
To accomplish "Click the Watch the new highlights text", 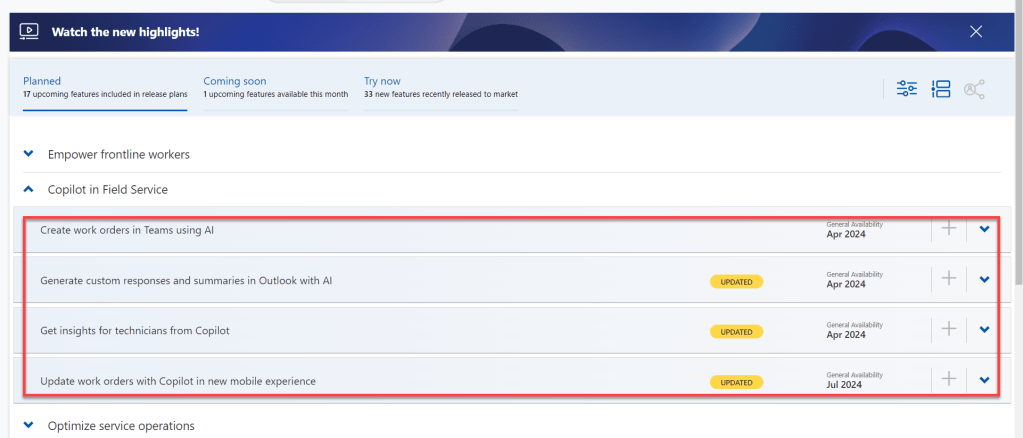I will pyautogui.click(x=125, y=32).
